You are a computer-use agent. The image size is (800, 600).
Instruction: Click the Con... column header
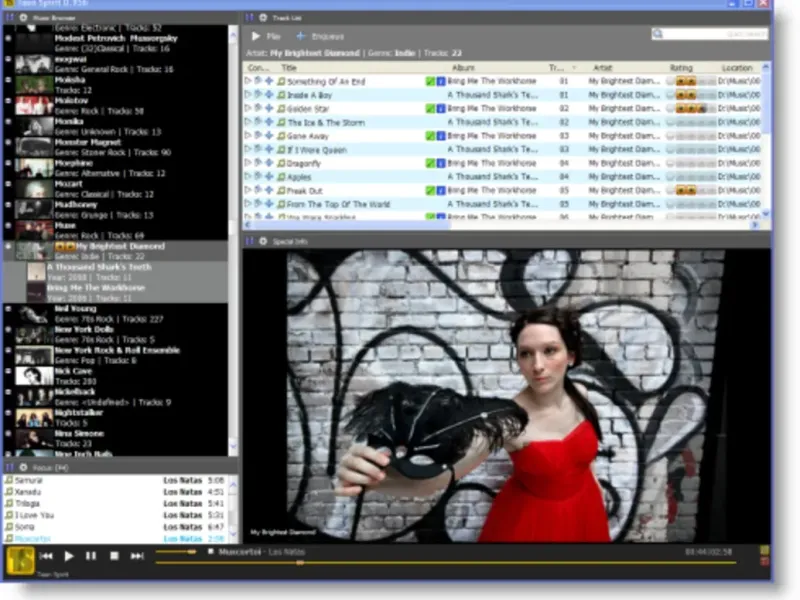point(258,67)
